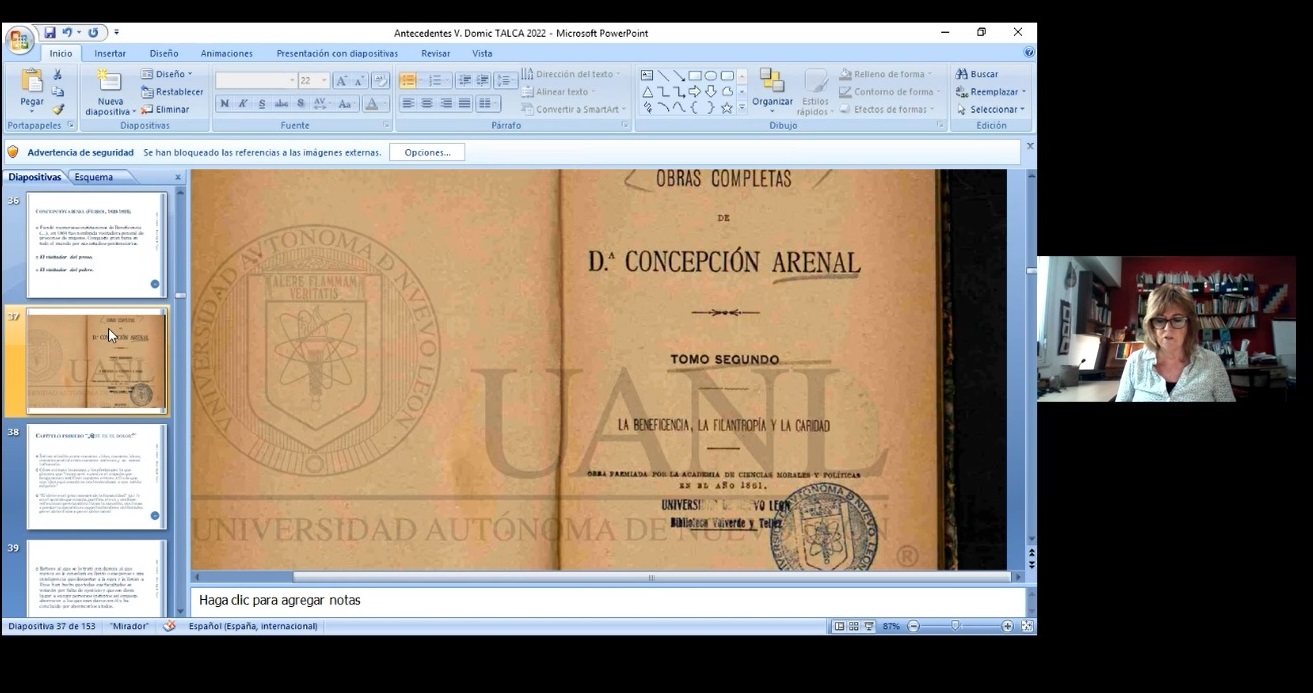Select the triangle shape
This screenshot has width=1313, height=693.
click(647, 91)
